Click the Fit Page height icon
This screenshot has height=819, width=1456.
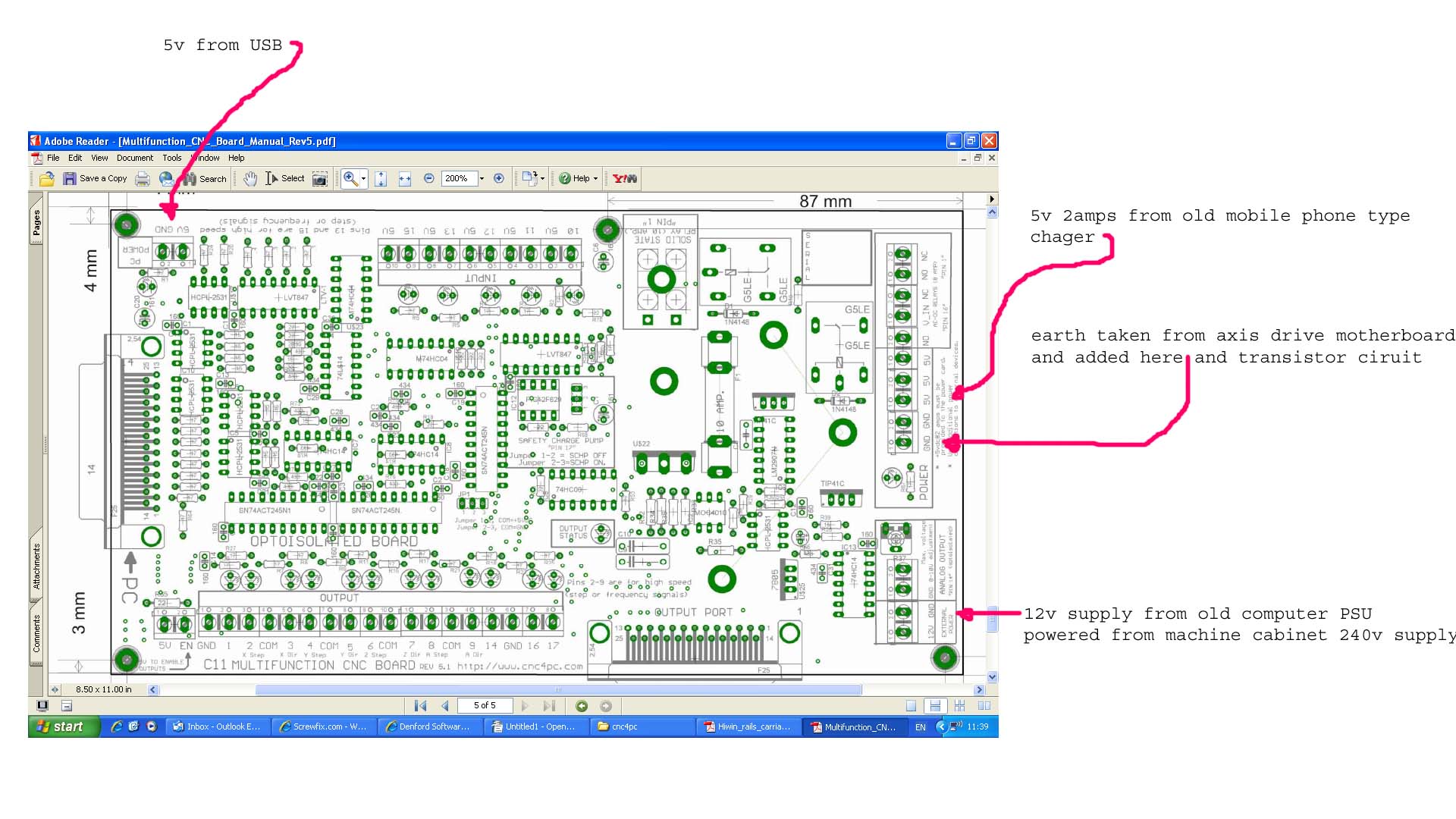[x=381, y=179]
